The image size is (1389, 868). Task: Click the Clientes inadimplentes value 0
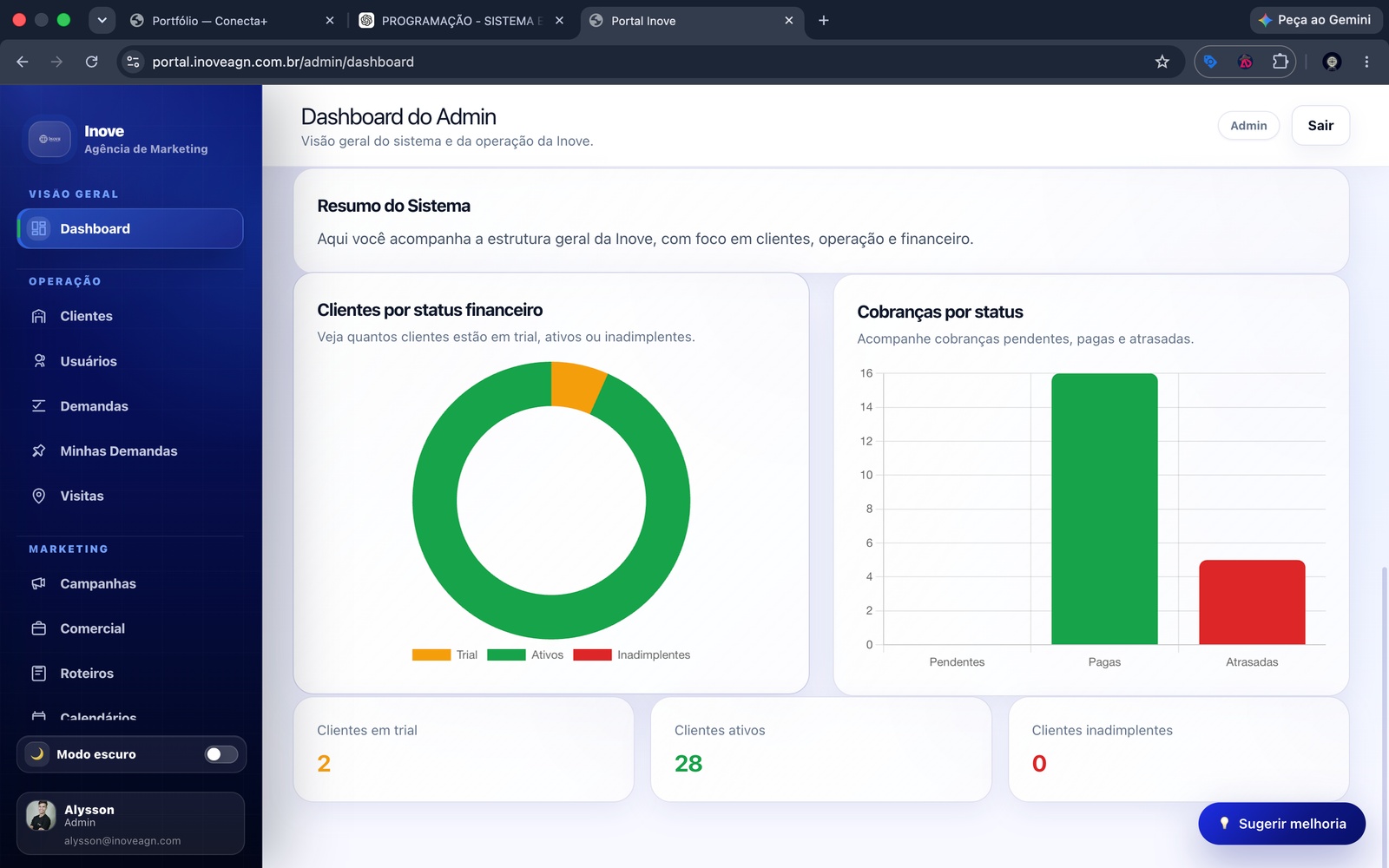coord(1039,764)
